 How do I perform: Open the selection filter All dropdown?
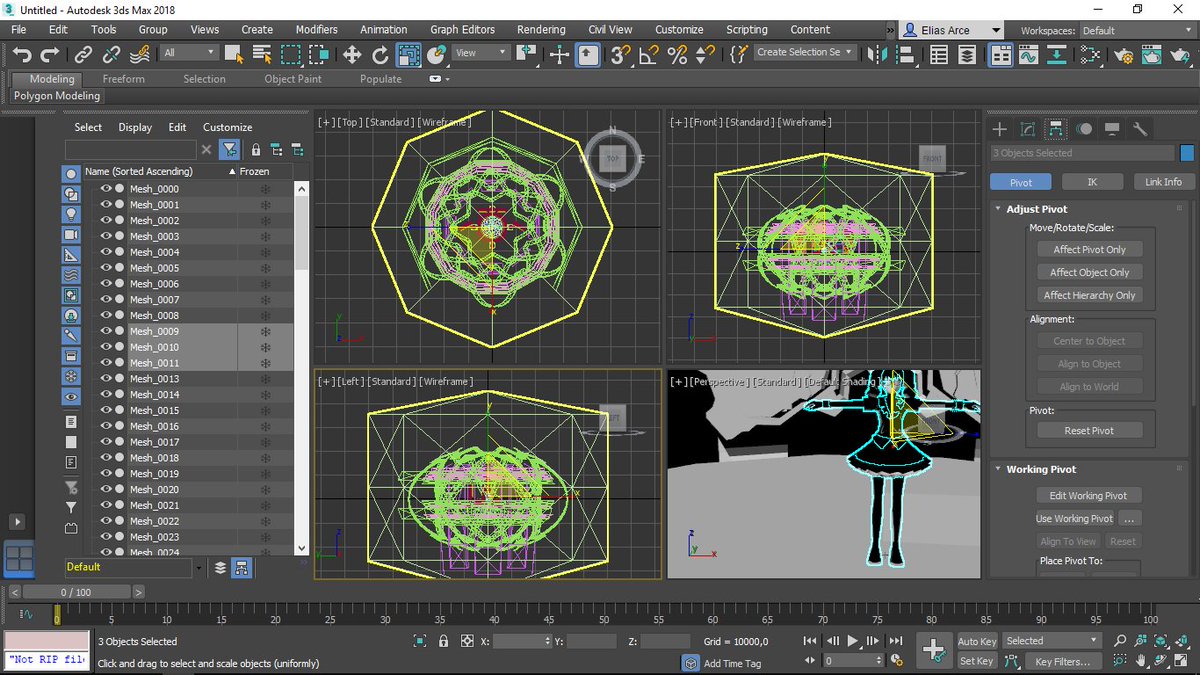(x=189, y=53)
